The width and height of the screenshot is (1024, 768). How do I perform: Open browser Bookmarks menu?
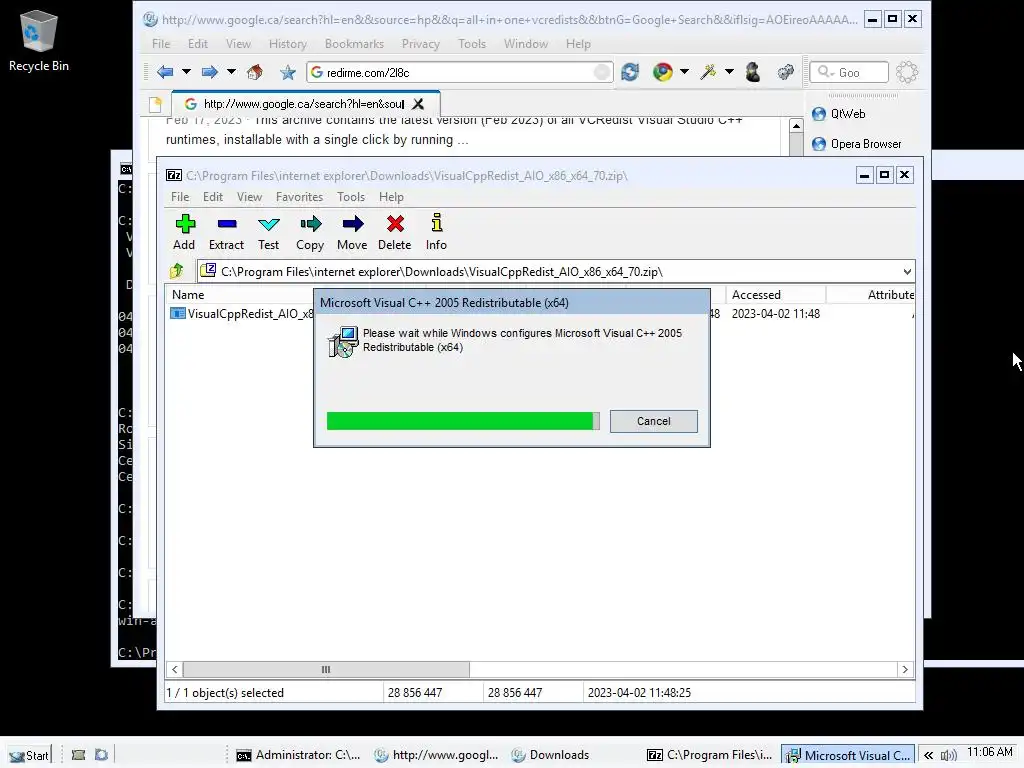coord(354,44)
